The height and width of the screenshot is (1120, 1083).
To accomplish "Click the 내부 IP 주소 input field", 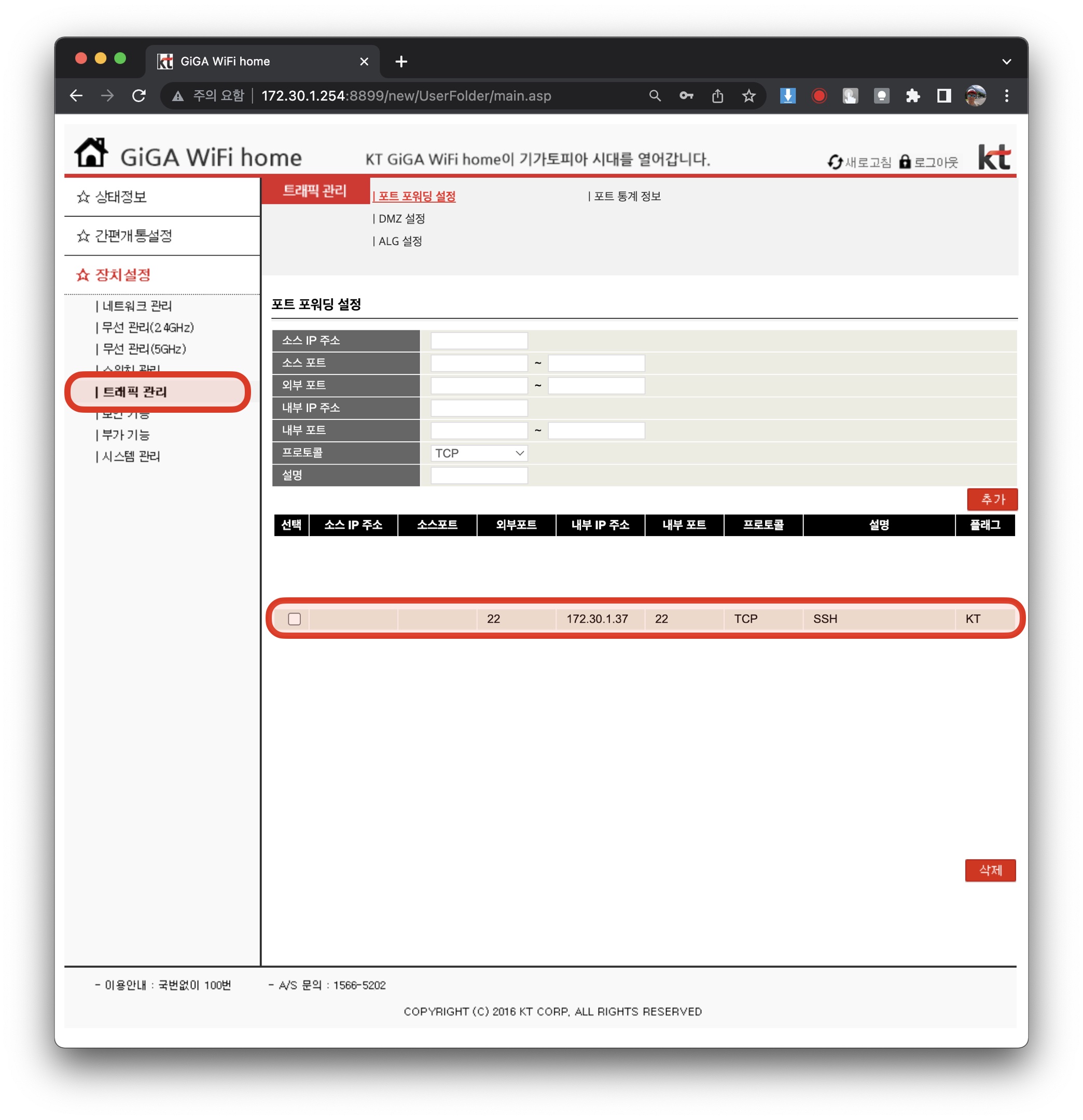I will coord(479,408).
